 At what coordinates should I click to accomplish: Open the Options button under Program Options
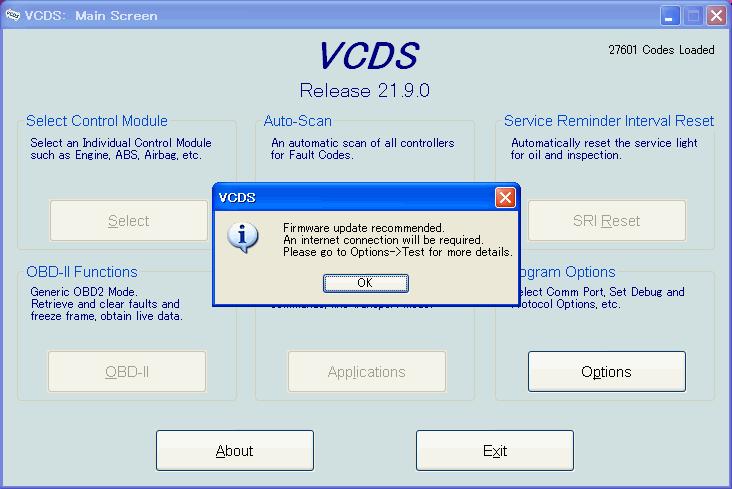pyautogui.click(x=606, y=372)
